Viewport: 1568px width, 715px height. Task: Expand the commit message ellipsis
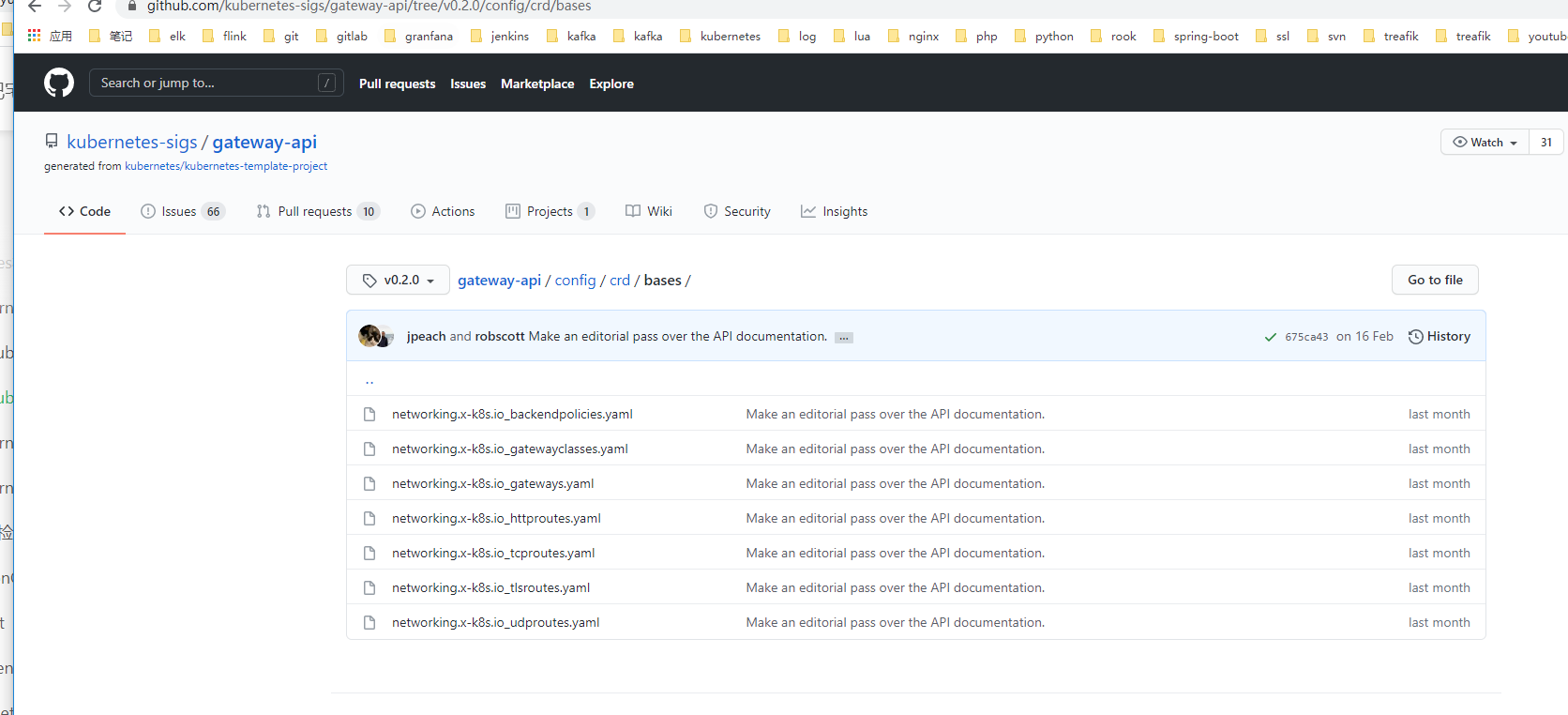tap(844, 338)
